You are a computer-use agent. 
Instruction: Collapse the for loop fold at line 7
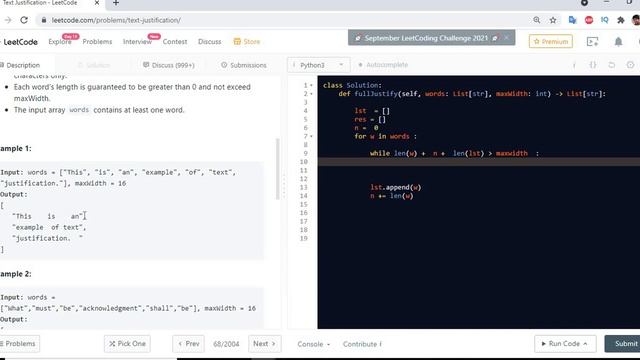tap(311, 136)
